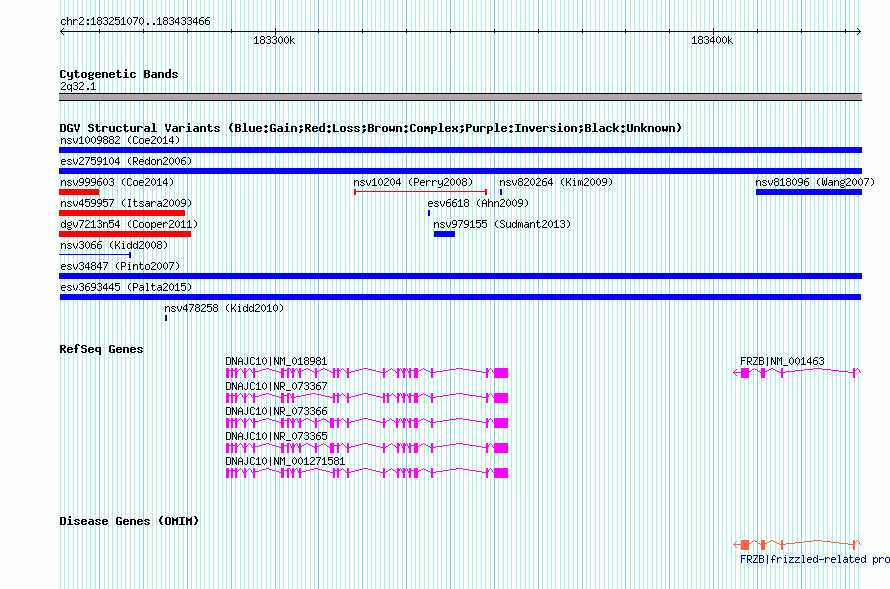
Task: Click the gray 2q32.1 cytogenetic band bar
Action: (x=460, y=97)
